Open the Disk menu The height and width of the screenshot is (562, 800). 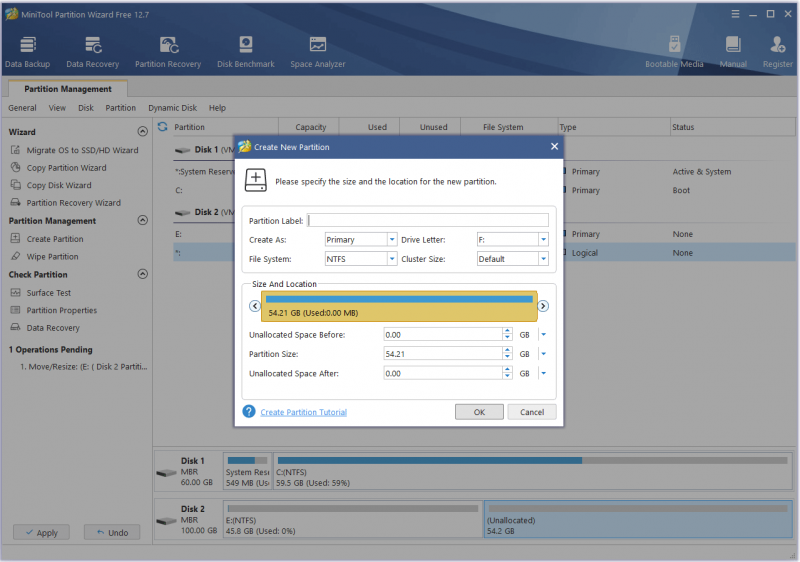click(x=86, y=108)
